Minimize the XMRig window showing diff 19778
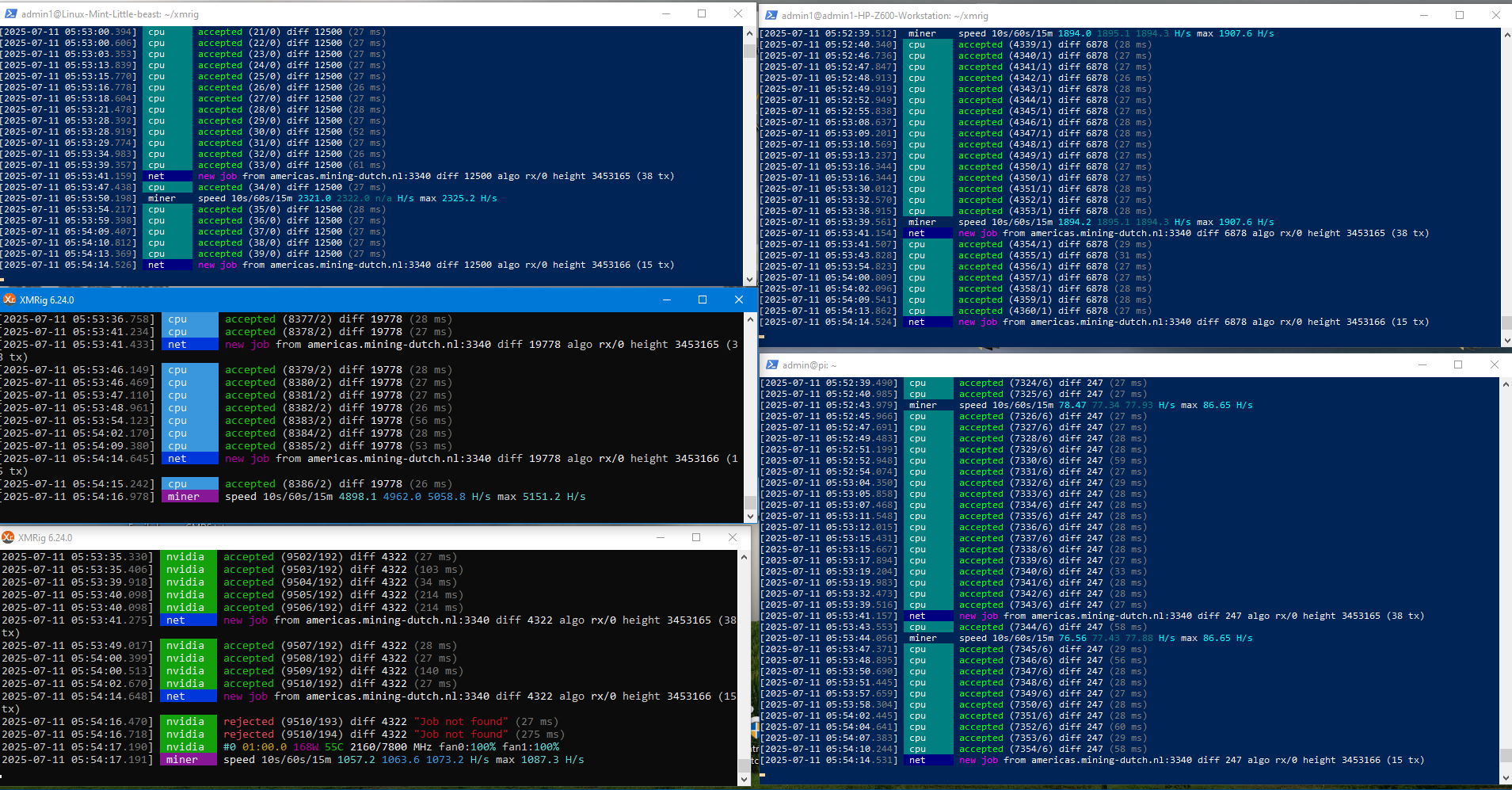The width and height of the screenshot is (1512, 790). (667, 300)
